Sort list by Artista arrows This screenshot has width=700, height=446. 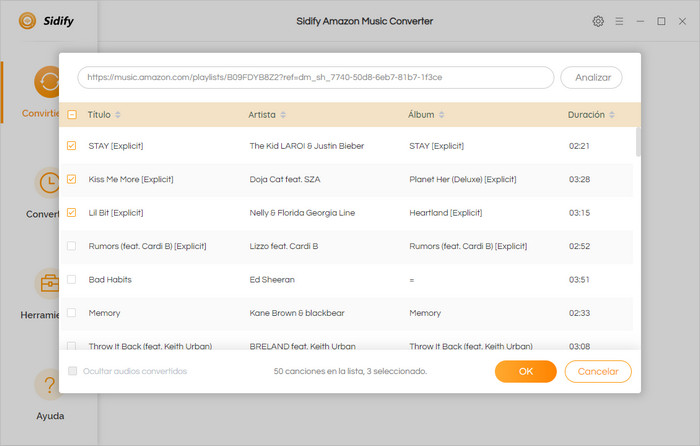(x=283, y=115)
